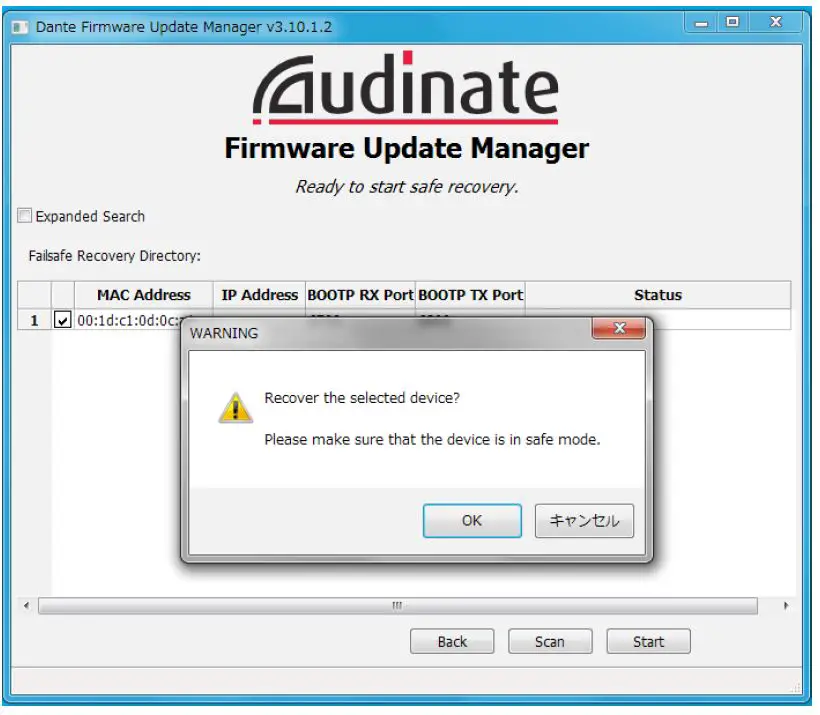Screen dimensions: 820x715
Task: Uncheck the device row 1 checkbox
Action: click(62, 320)
